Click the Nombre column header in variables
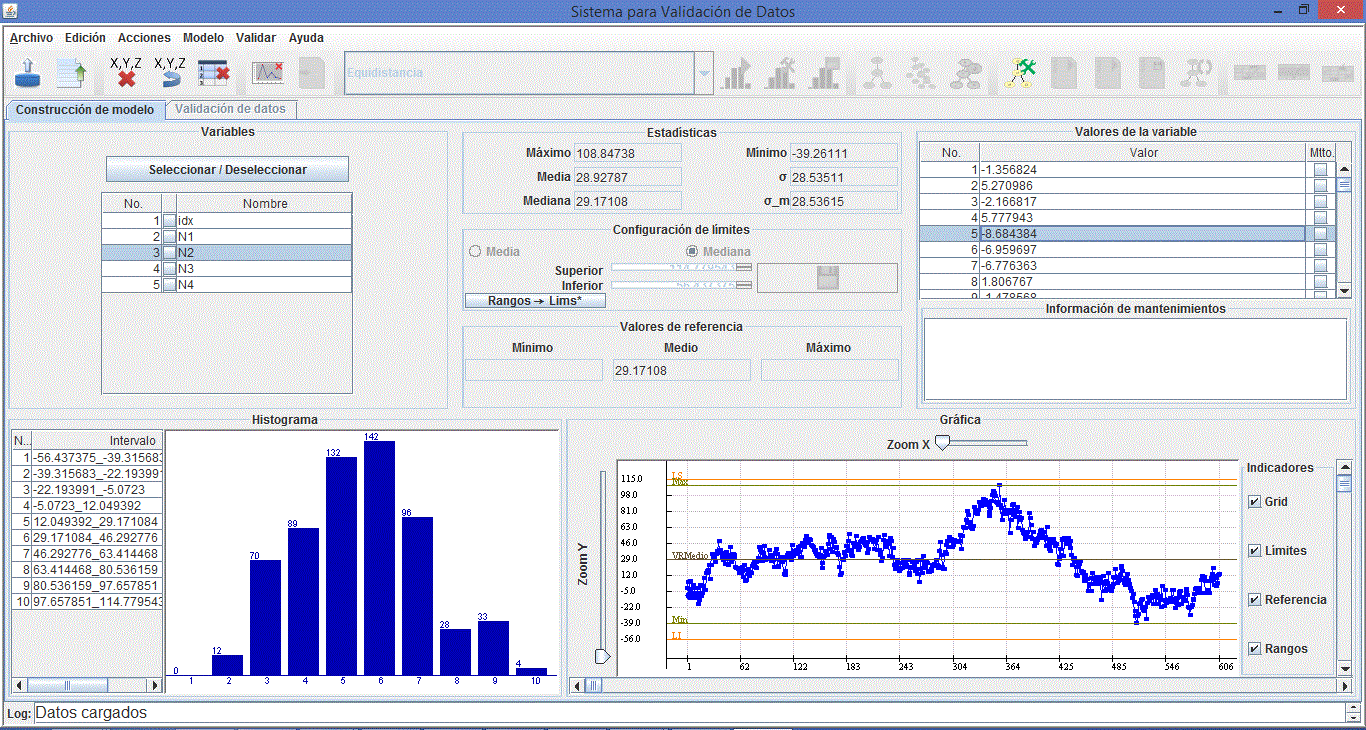Screen dimensions: 1366x730 [x=265, y=204]
